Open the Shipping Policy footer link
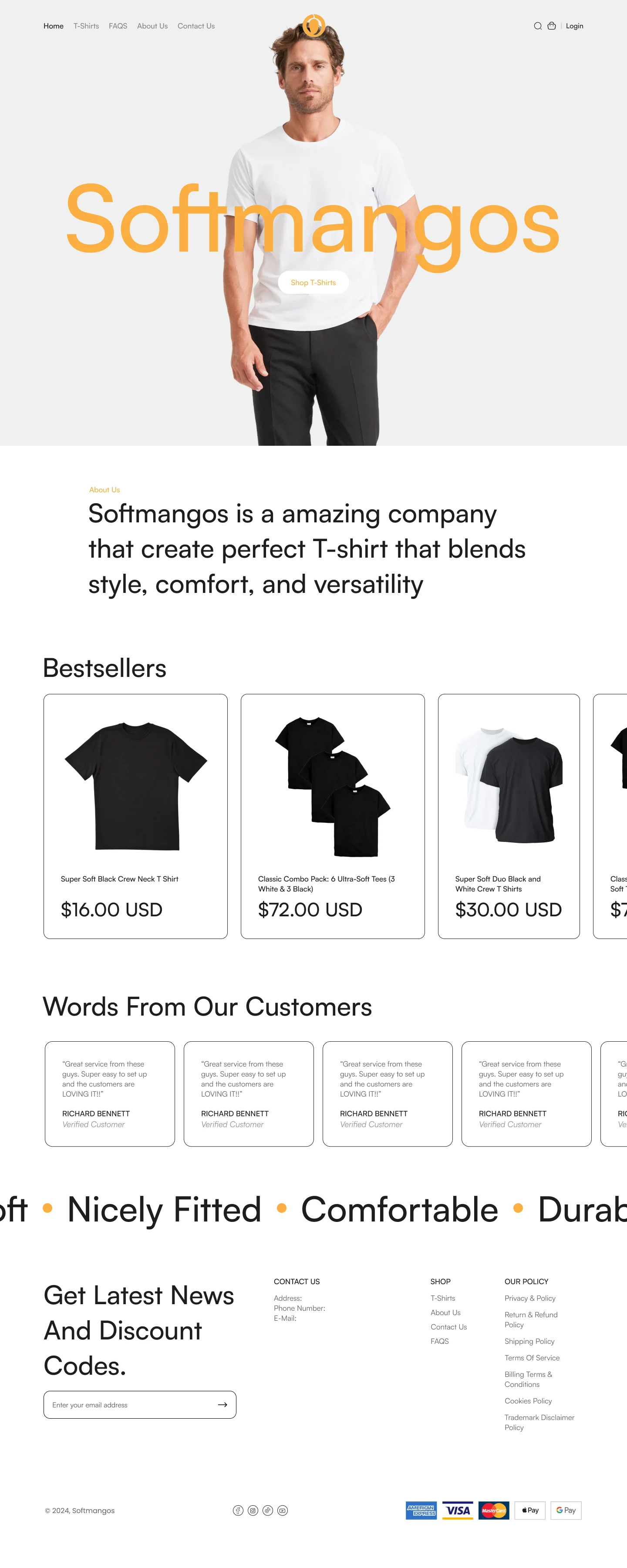Viewport: 627px width, 1568px height. [529, 1341]
